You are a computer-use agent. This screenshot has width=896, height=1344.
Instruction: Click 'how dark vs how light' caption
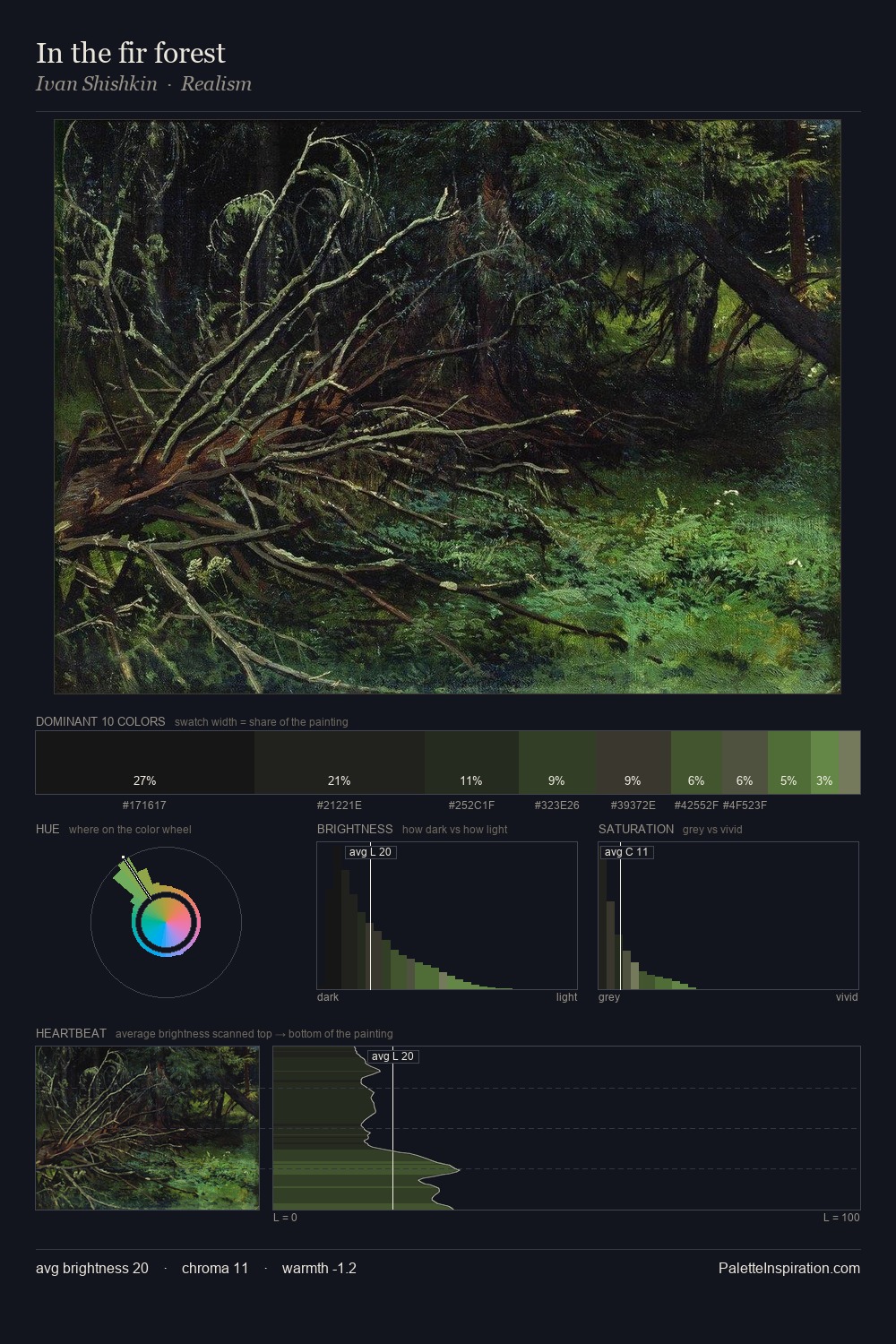tap(455, 830)
